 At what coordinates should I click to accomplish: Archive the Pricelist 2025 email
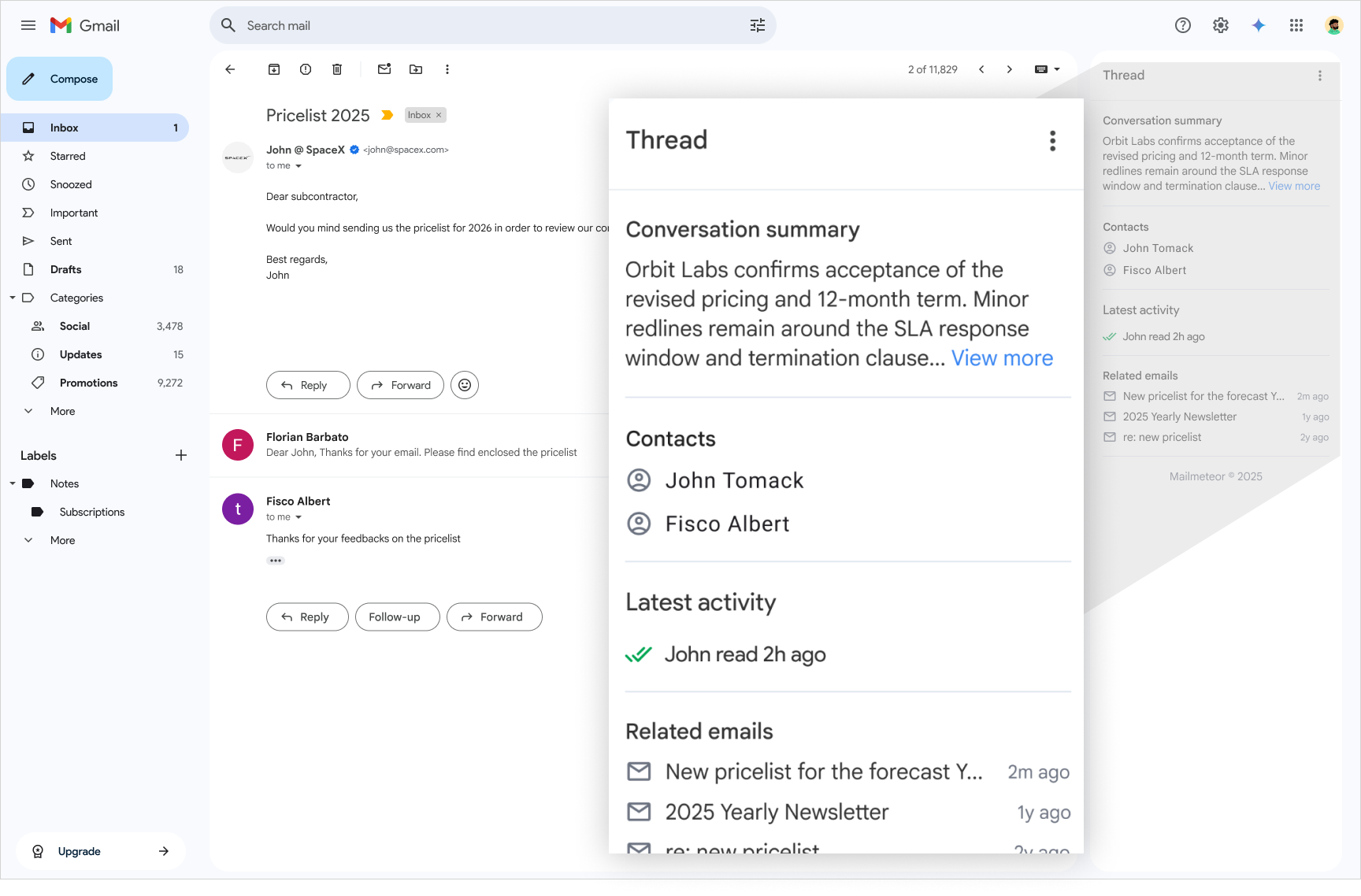click(274, 69)
